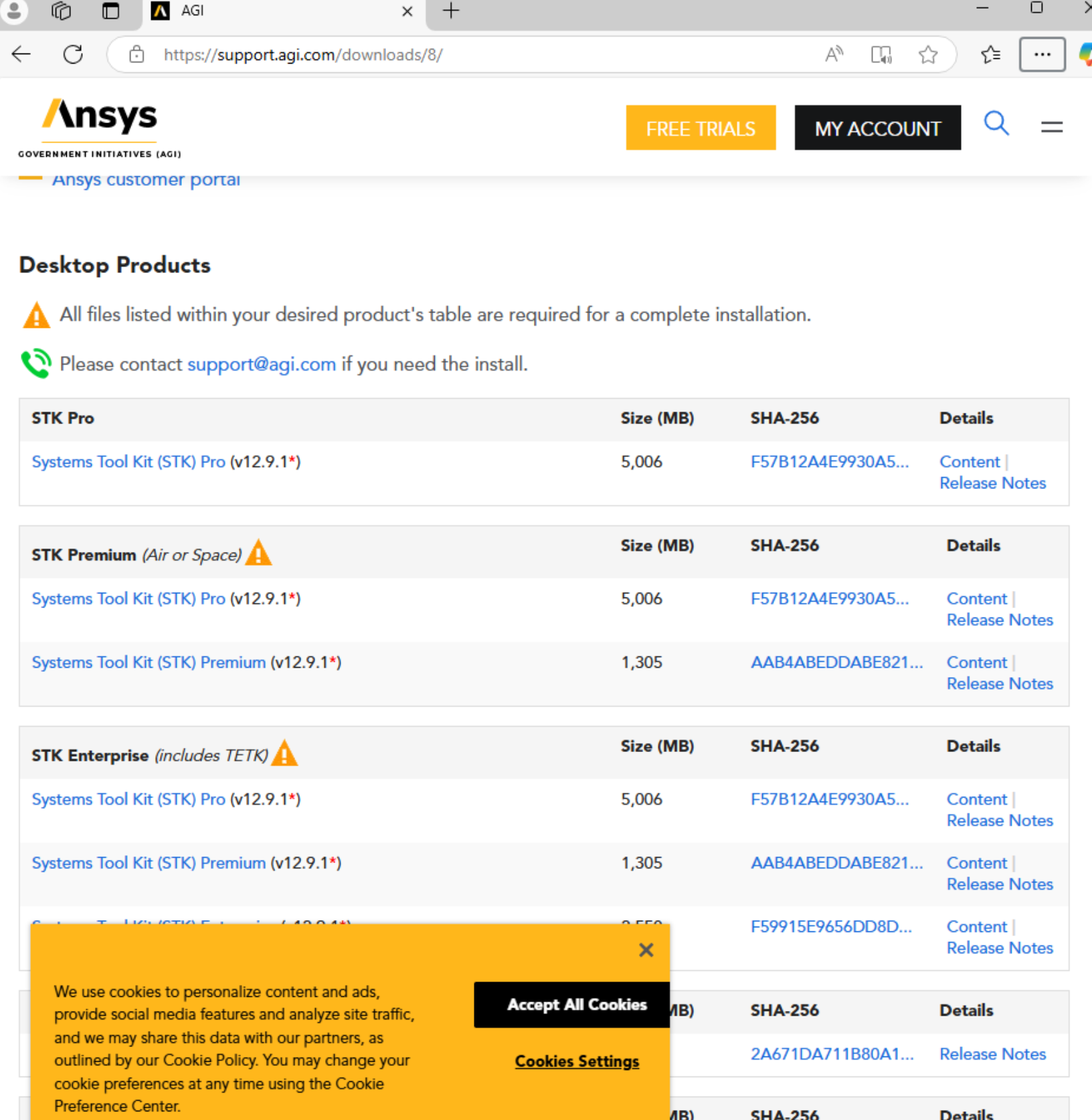Open the hamburger navigation menu
The width and height of the screenshot is (1092, 1120).
click(x=1051, y=126)
